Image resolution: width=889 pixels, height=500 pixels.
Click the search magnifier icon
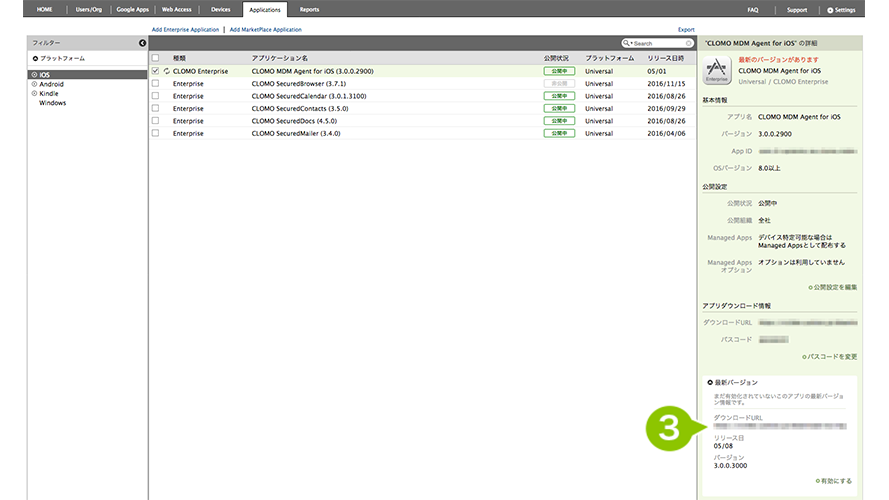click(x=626, y=43)
